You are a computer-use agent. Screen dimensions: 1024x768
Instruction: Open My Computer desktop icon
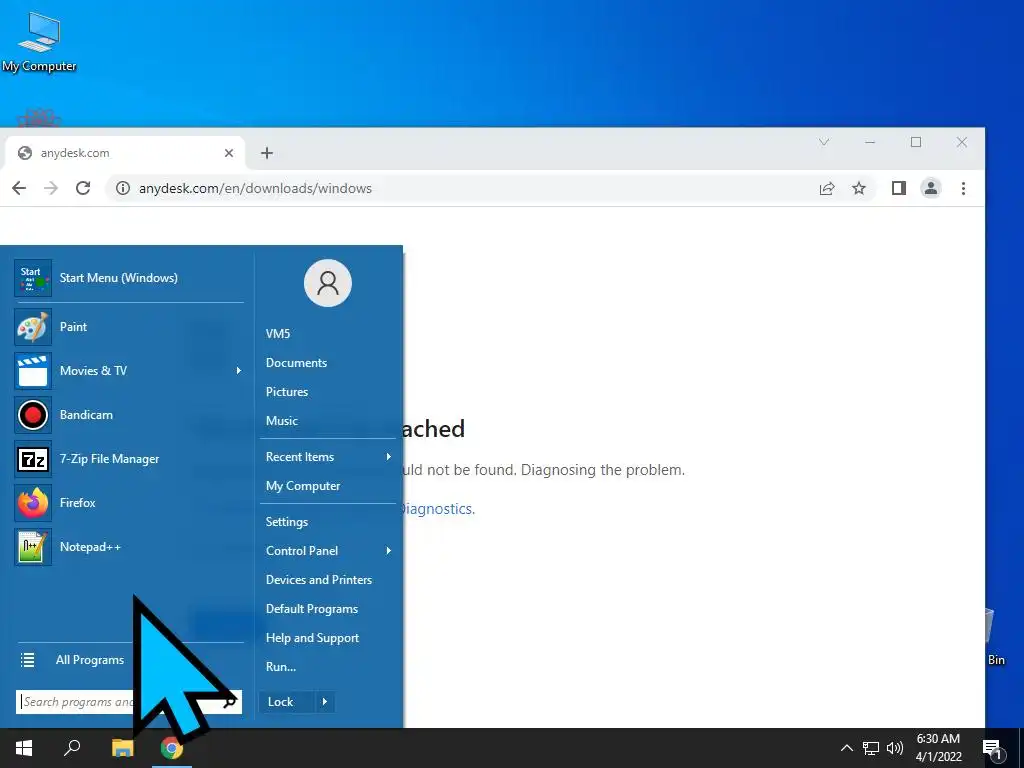(x=39, y=42)
